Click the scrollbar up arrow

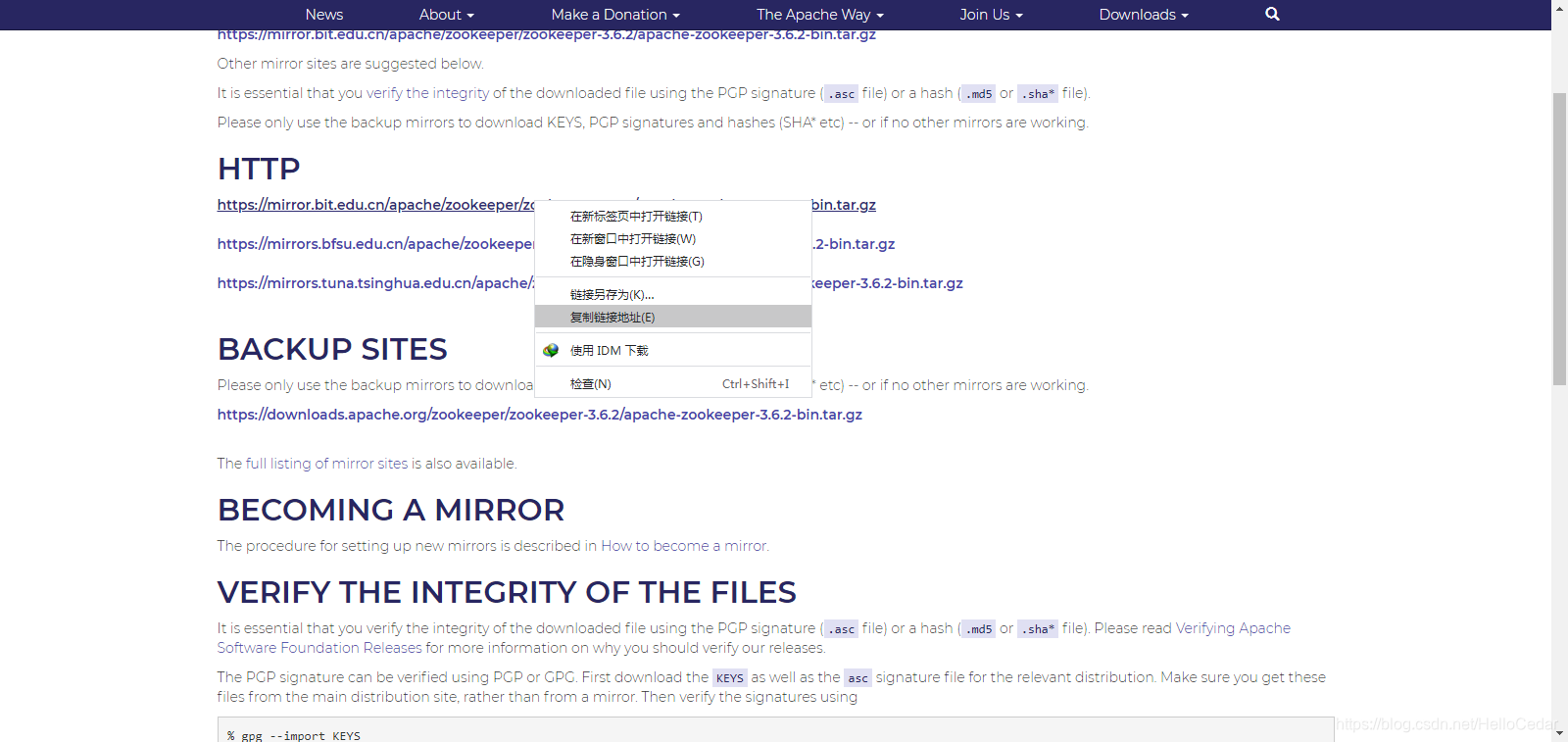click(1559, 7)
